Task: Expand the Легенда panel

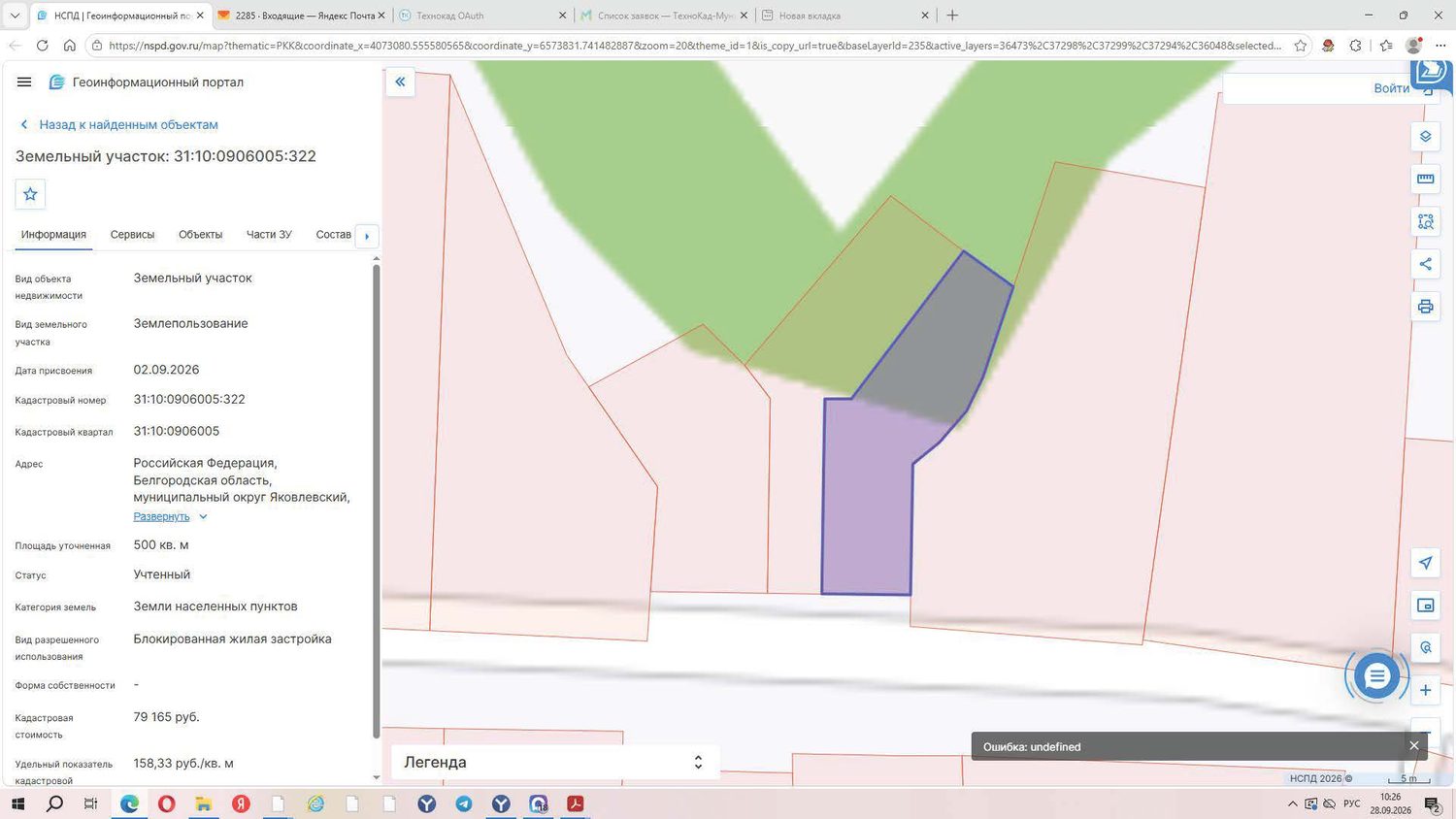Action: [697, 763]
